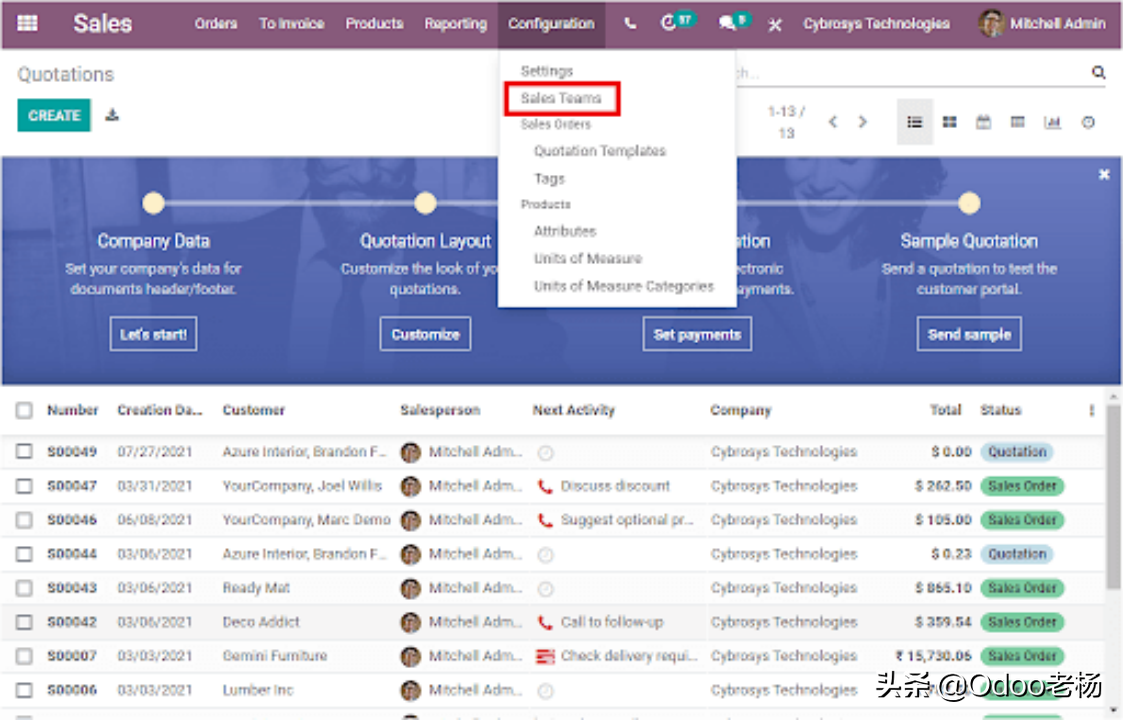This screenshot has width=1123, height=720.
Task: Click the Call to follow-up phone icon
Action: tap(545, 623)
